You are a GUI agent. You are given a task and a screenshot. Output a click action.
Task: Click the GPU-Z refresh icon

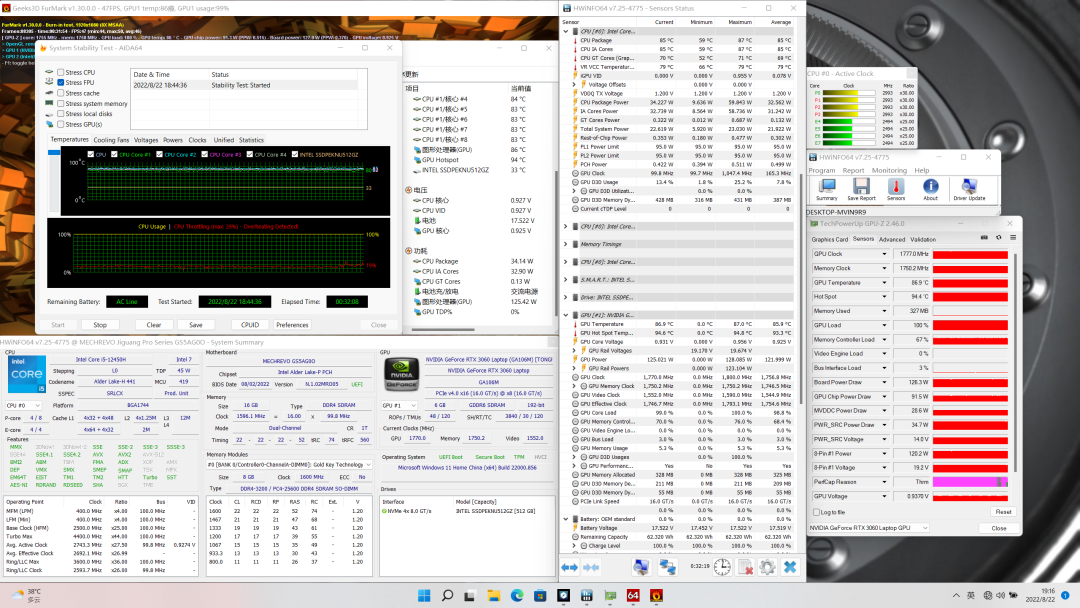(997, 238)
